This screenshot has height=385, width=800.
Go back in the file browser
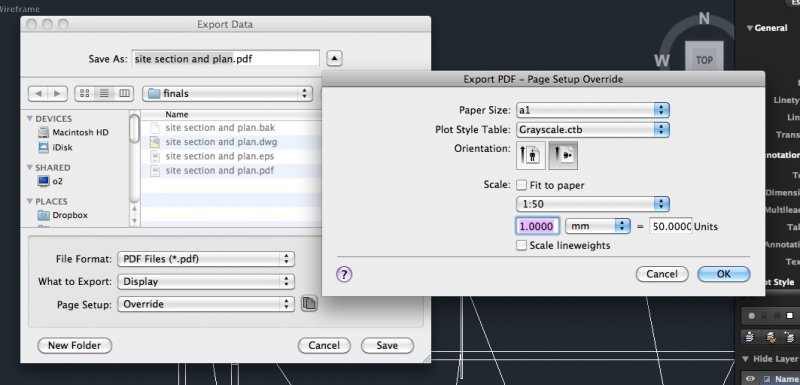38,93
